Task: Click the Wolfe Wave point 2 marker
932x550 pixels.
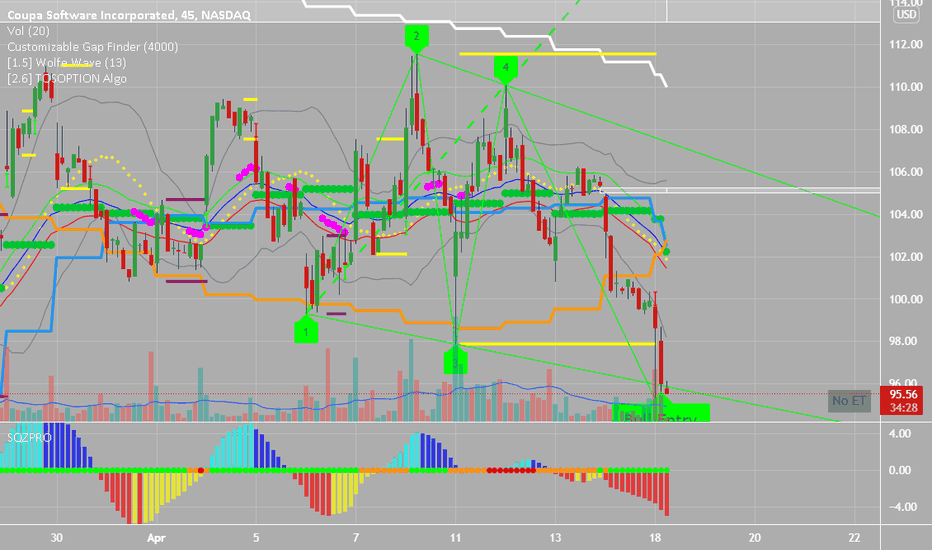Action: pos(416,38)
